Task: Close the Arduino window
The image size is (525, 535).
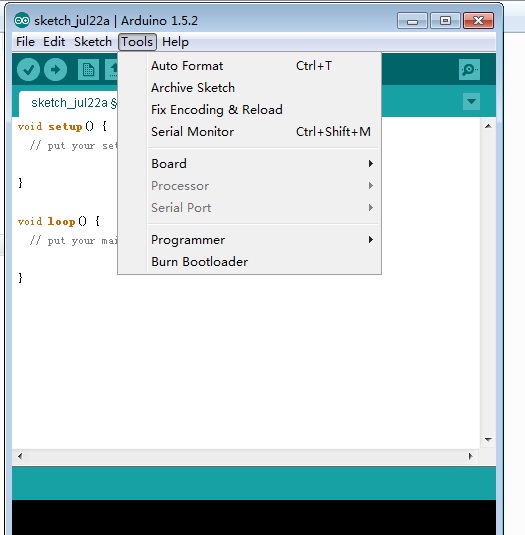Action: 478,21
